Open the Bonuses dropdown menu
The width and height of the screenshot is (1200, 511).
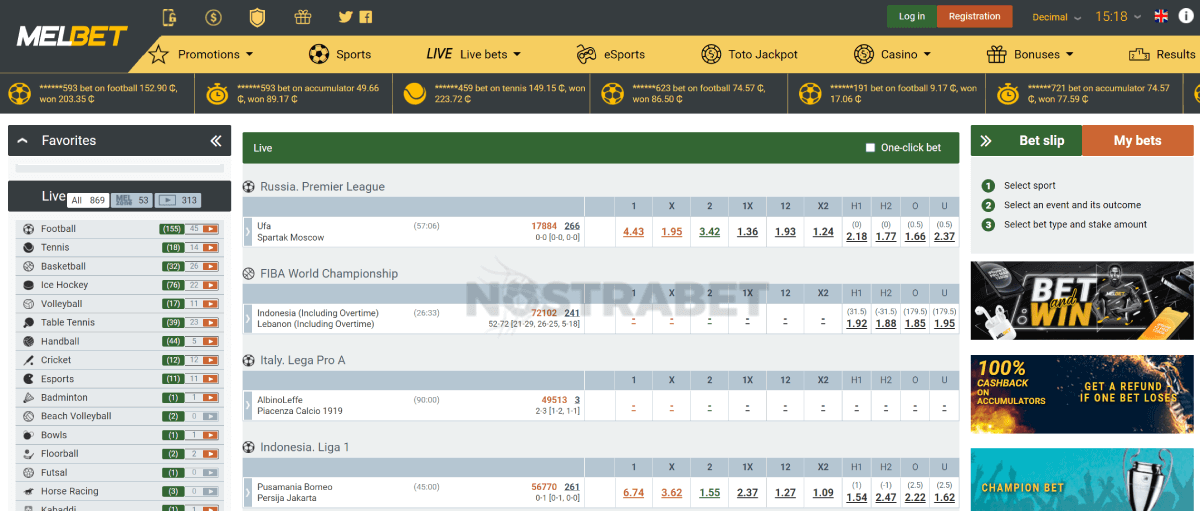(1030, 54)
